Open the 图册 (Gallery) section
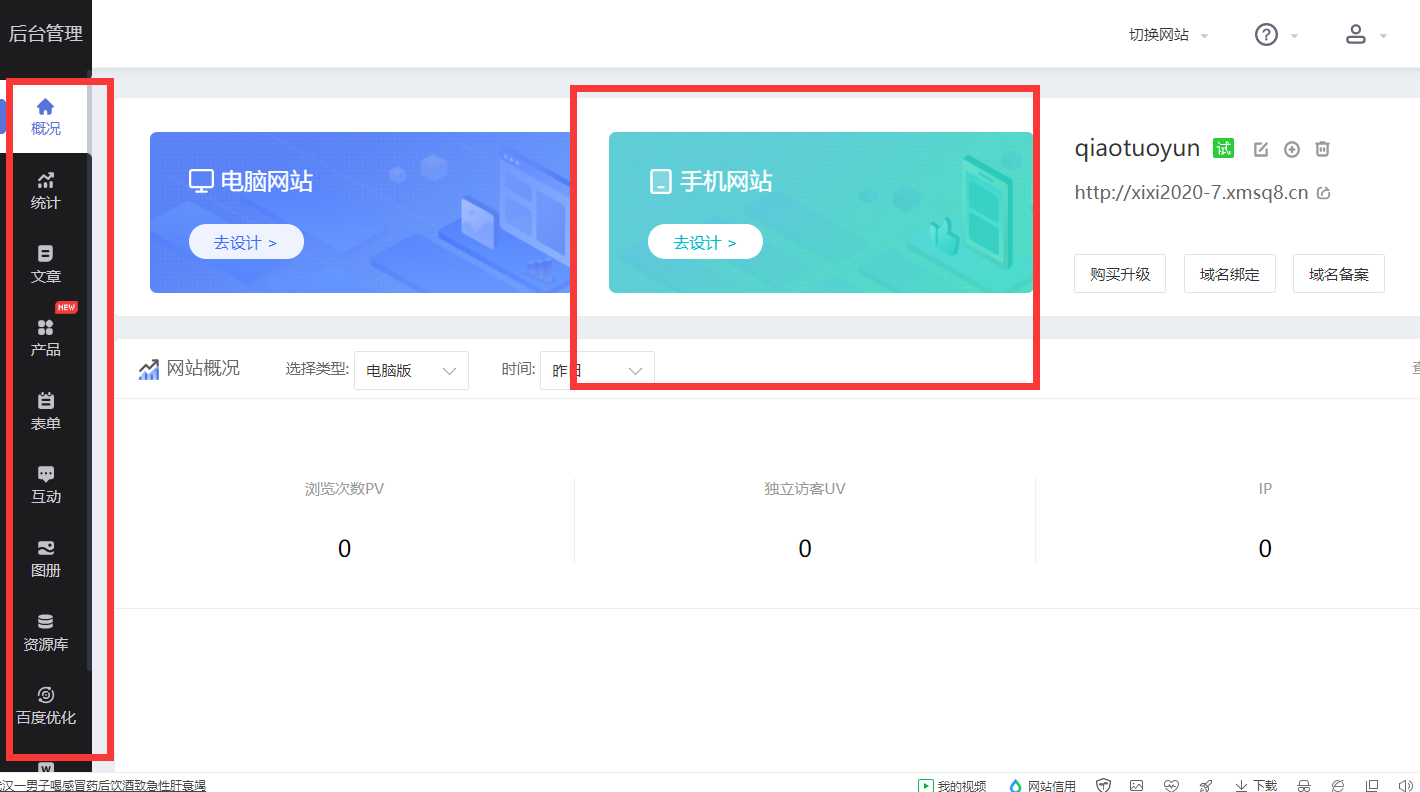The height and width of the screenshot is (792, 1420). pyautogui.click(x=46, y=556)
